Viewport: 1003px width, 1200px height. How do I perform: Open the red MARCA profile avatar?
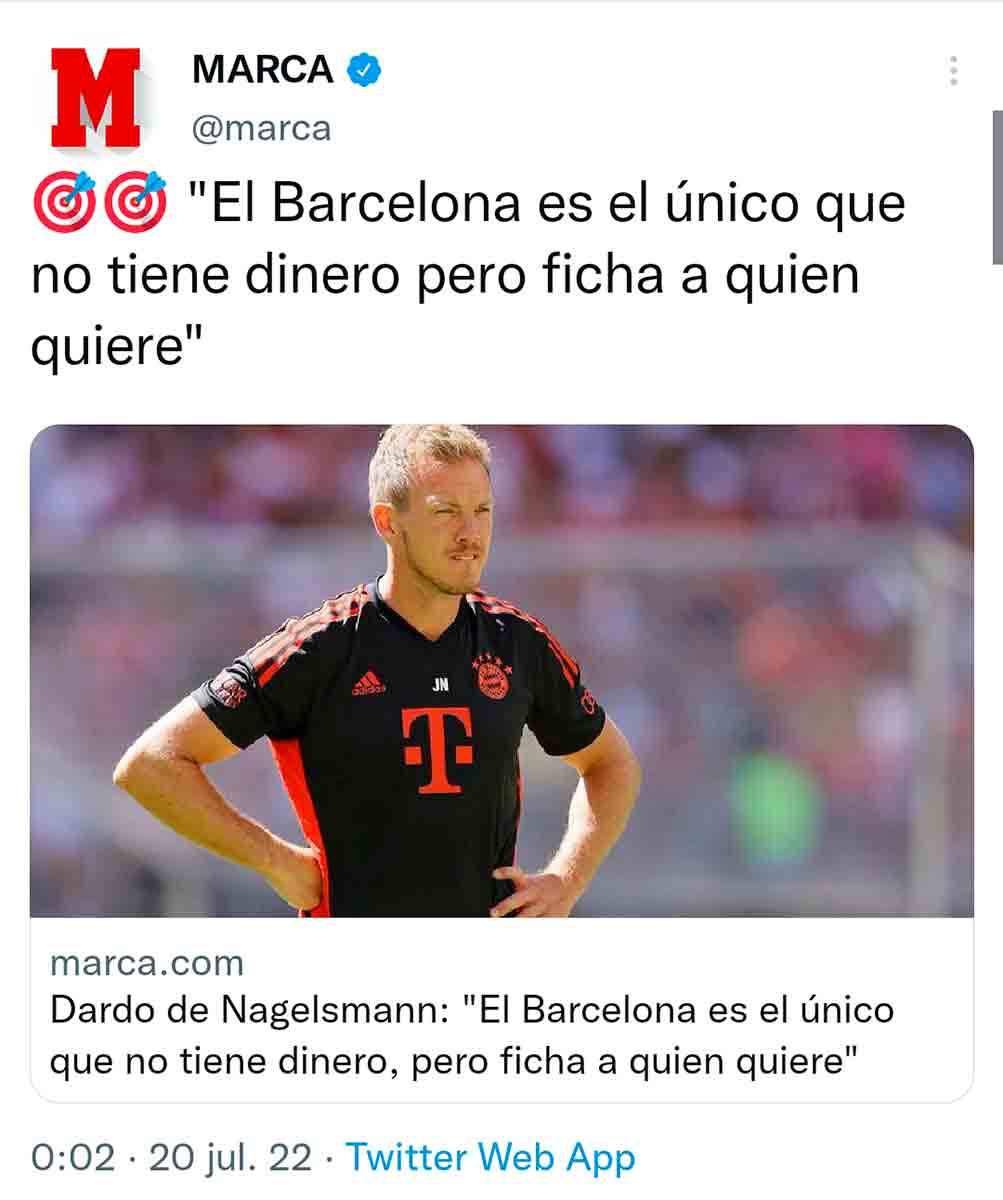tap(96, 98)
